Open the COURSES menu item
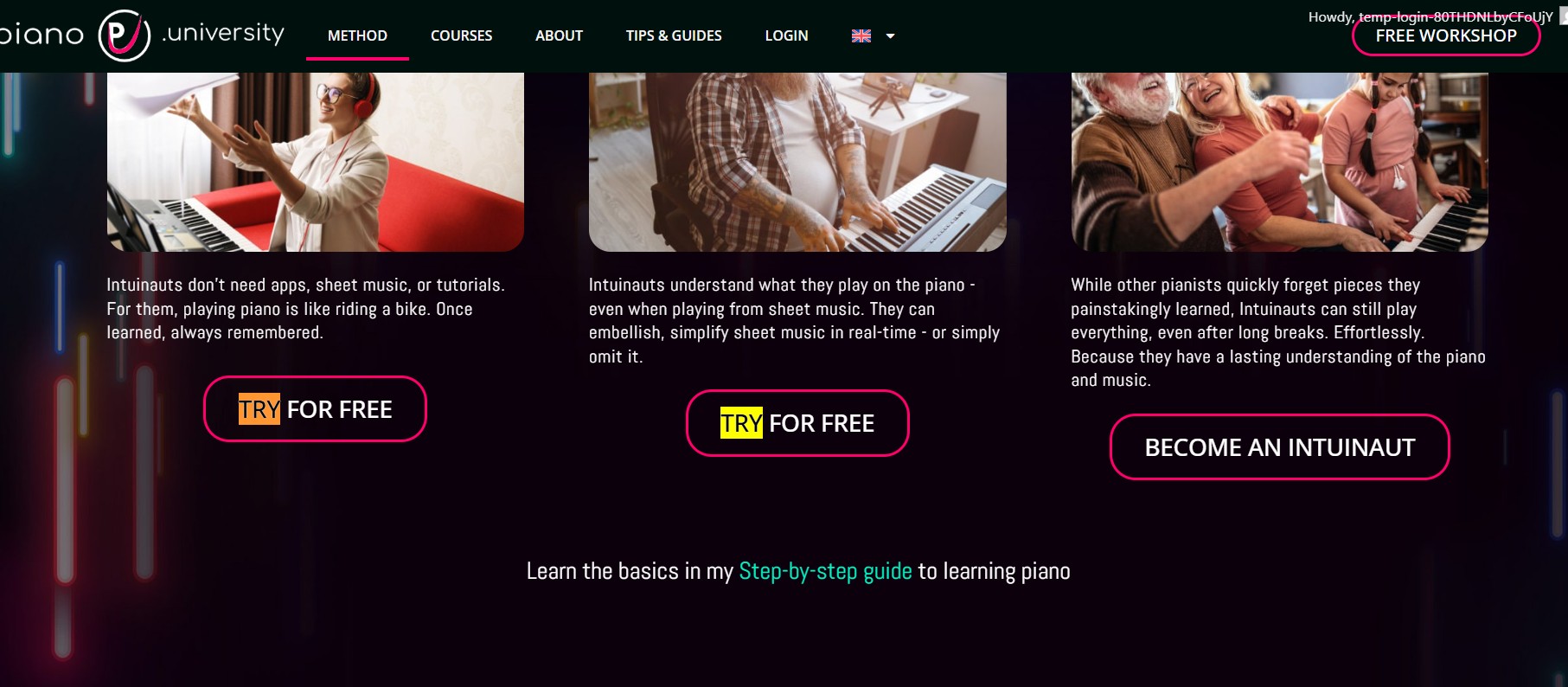The height and width of the screenshot is (687, 1568). (462, 35)
